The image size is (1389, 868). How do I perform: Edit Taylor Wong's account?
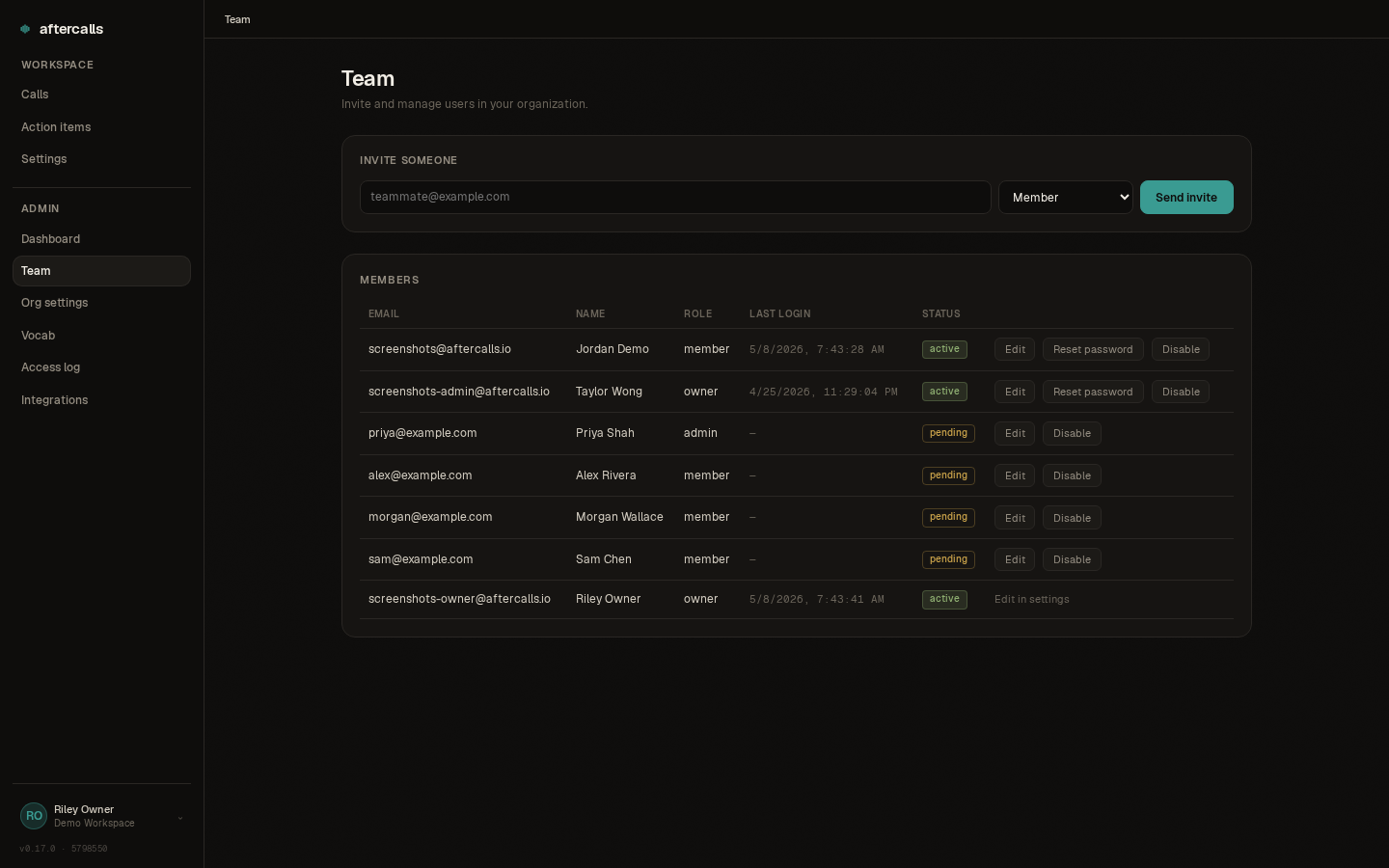tap(1015, 392)
